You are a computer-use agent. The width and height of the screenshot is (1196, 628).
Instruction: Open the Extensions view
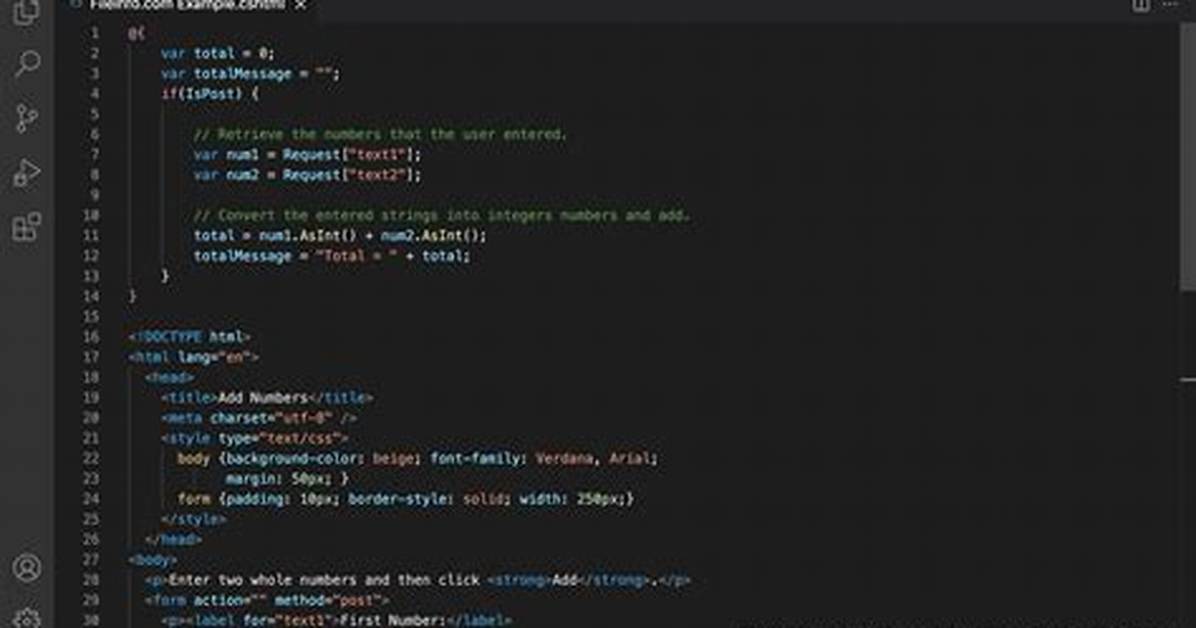pos(27,227)
